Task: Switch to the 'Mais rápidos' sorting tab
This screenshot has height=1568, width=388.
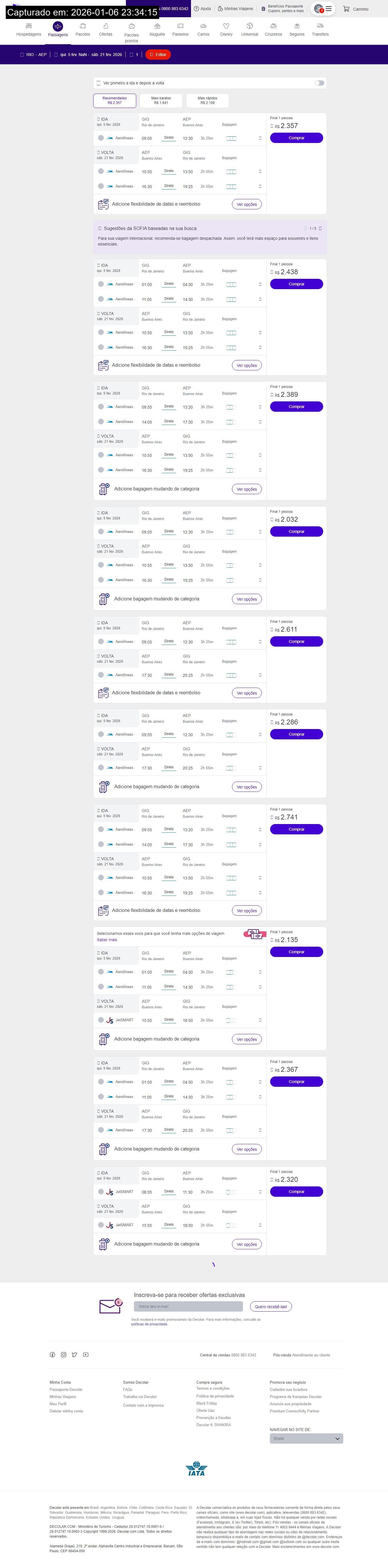Action: (207, 100)
